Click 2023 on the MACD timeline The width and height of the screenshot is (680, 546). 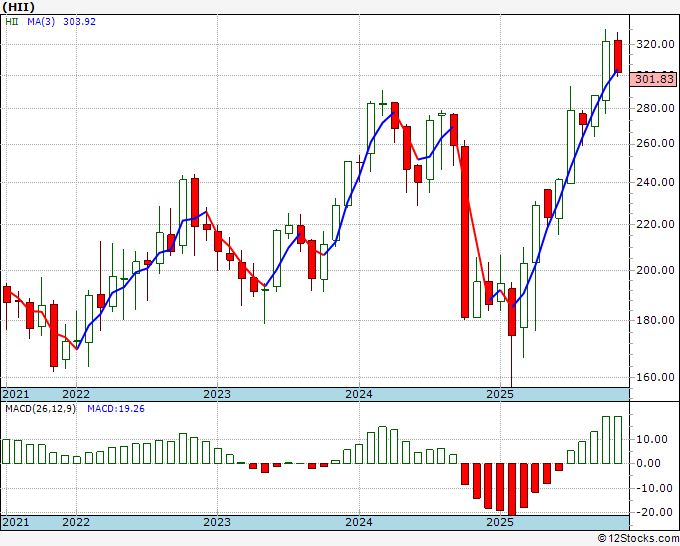click(x=217, y=522)
